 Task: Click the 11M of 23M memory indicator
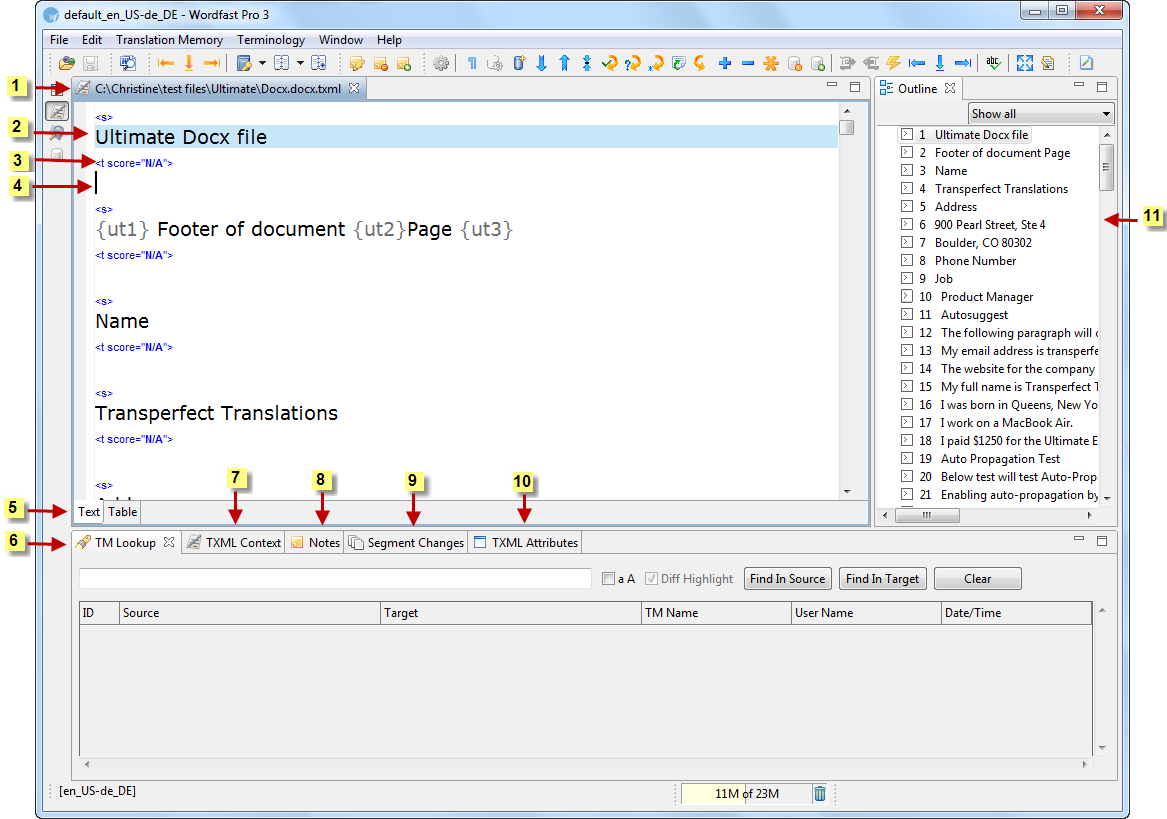click(x=746, y=794)
